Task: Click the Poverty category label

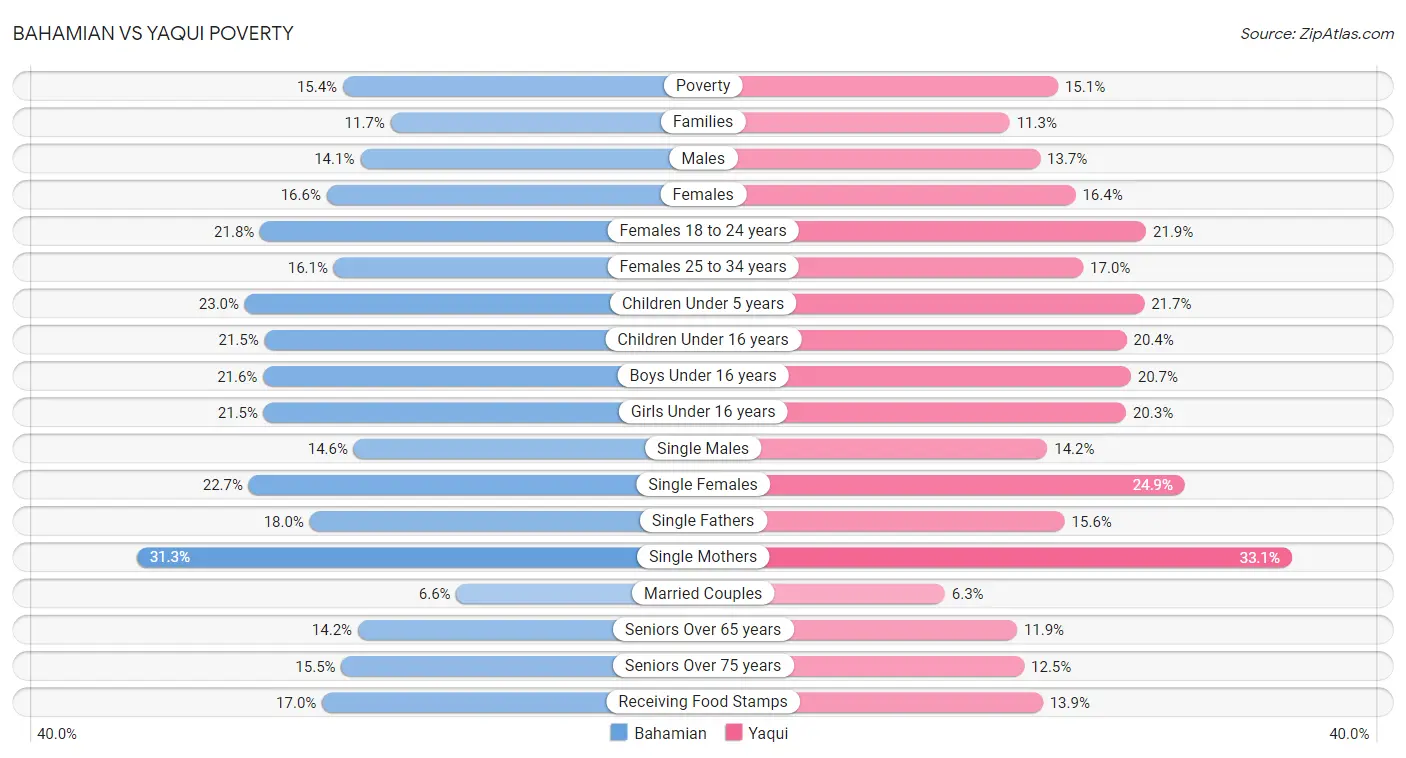Action: (x=703, y=86)
